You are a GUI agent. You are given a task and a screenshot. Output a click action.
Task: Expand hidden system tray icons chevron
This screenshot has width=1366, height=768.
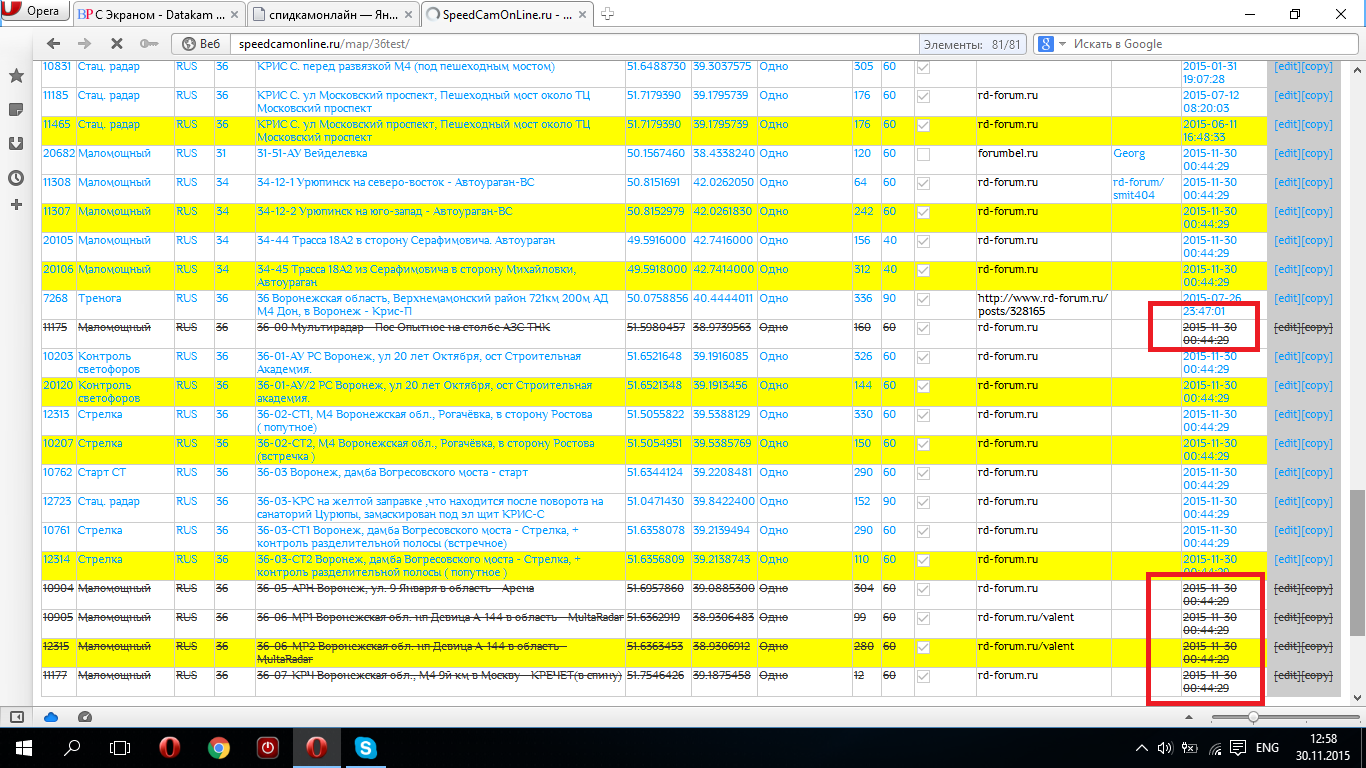click(x=1142, y=748)
